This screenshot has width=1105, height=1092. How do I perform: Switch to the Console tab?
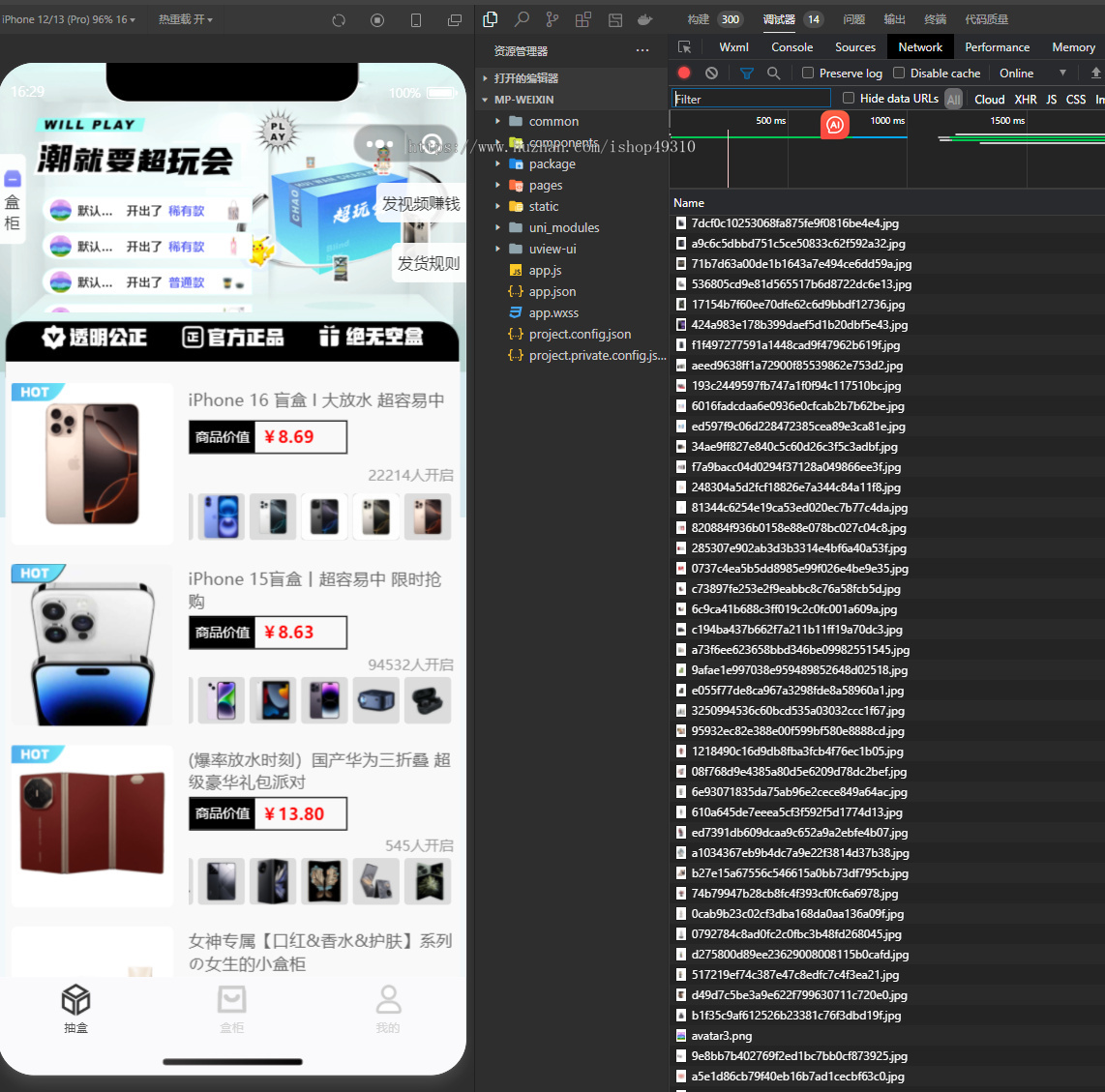tap(792, 47)
